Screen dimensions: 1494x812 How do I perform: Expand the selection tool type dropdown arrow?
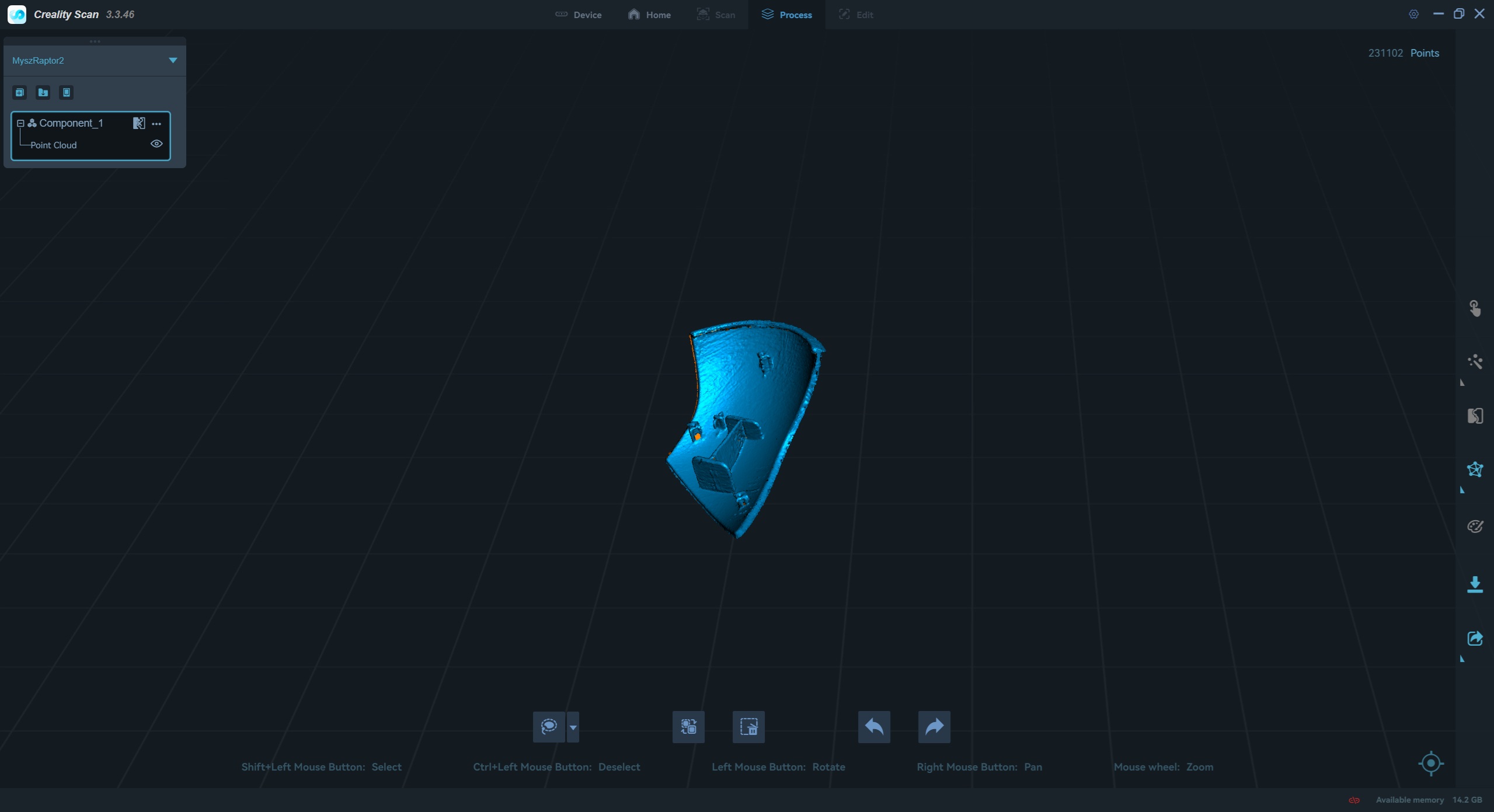pos(573,727)
